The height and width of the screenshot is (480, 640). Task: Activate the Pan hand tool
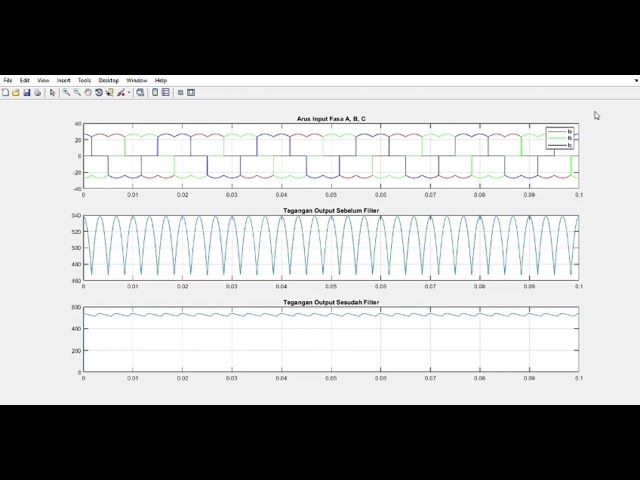pos(88,92)
